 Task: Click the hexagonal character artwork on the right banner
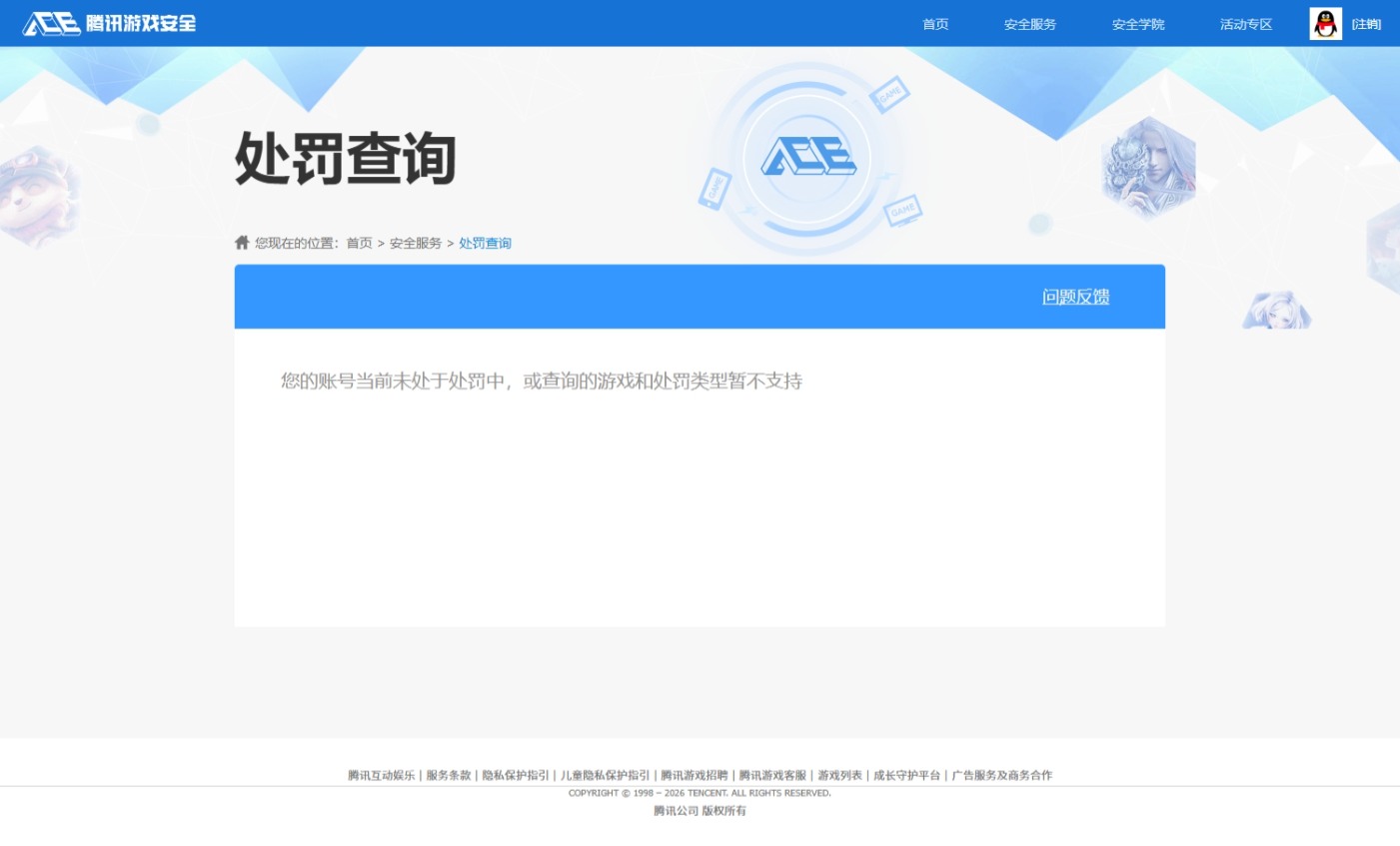pos(1147,167)
